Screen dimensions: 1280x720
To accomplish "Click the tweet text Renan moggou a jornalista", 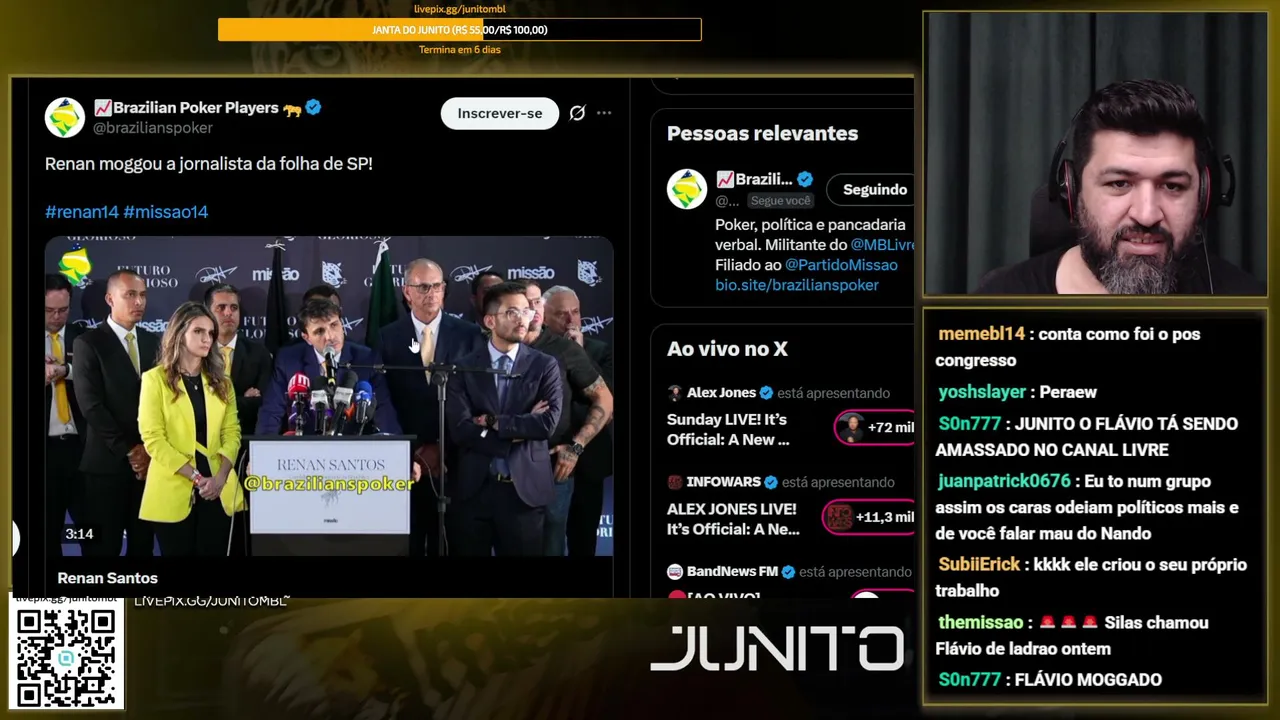I will click(x=209, y=163).
